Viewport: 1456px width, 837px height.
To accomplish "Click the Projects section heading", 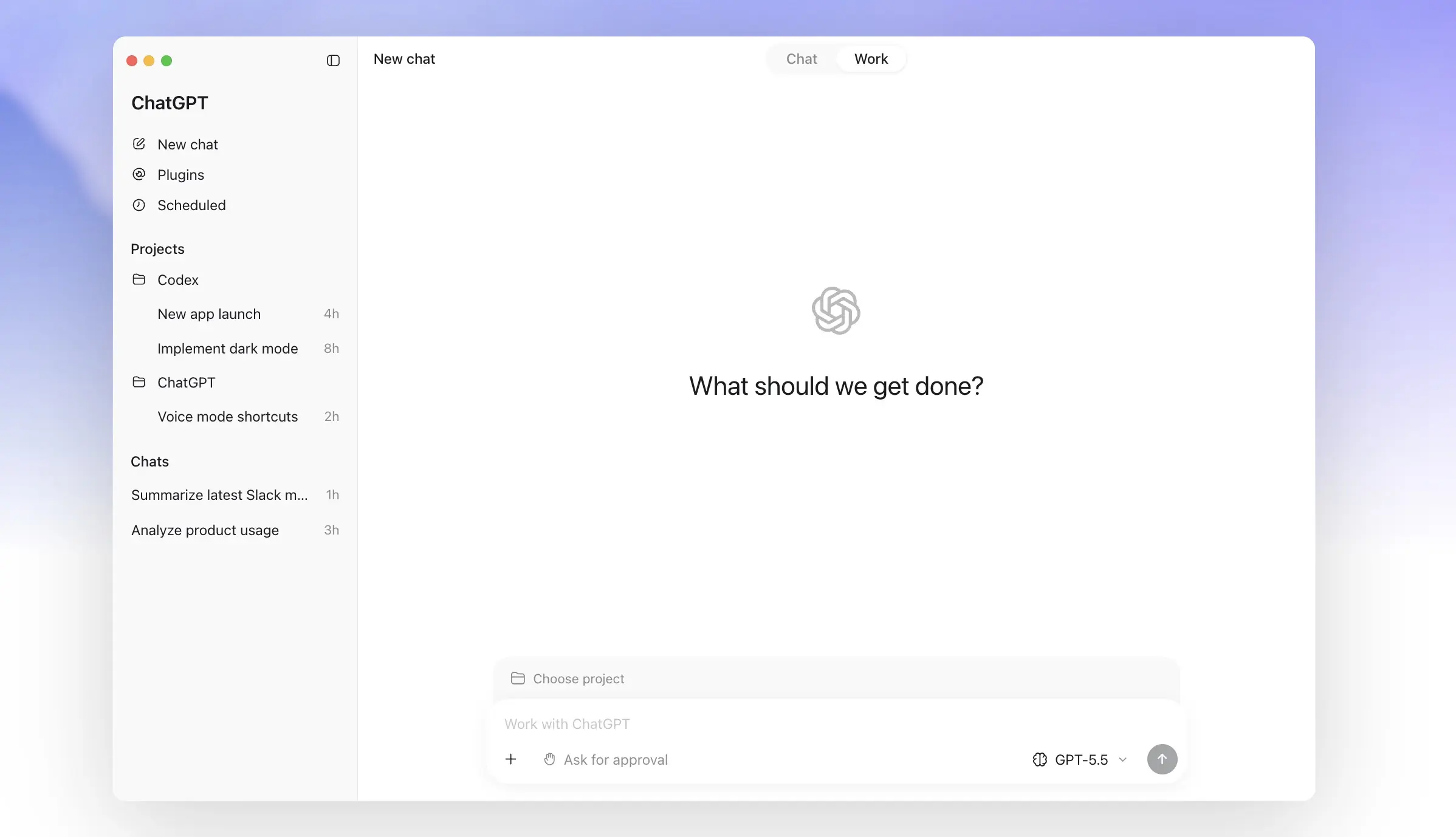I will click(157, 248).
